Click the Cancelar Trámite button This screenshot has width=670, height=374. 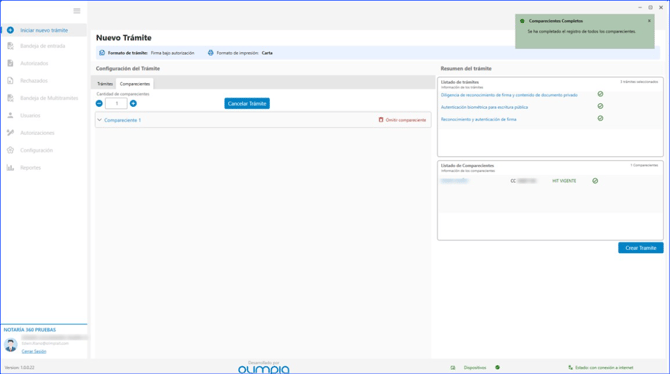[247, 103]
